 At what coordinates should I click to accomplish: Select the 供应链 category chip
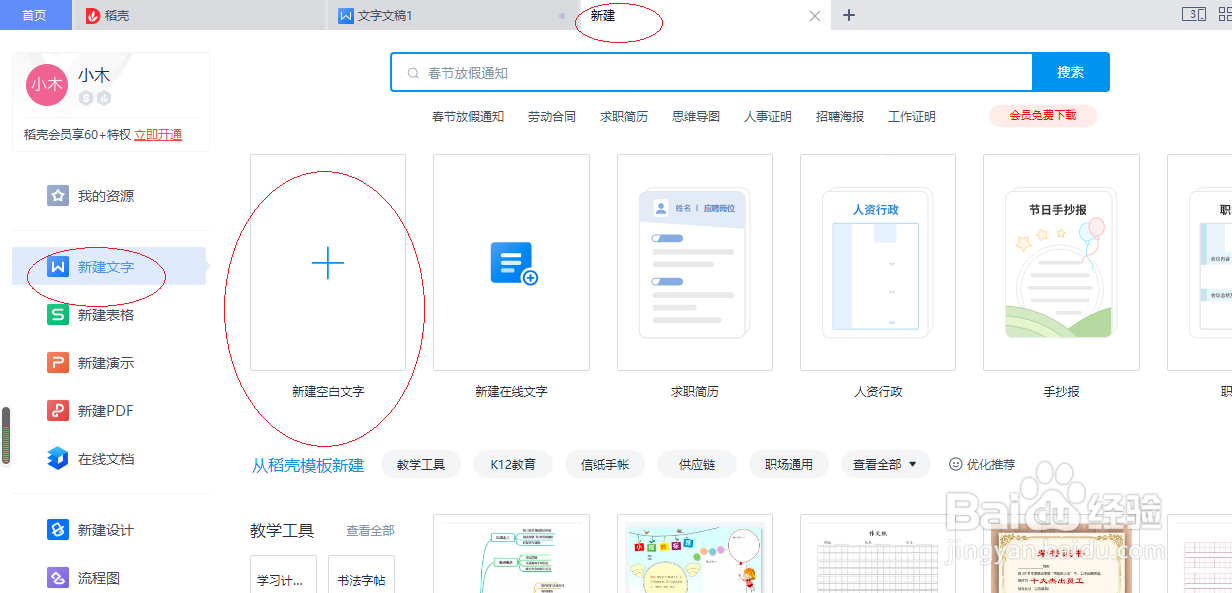tap(697, 464)
